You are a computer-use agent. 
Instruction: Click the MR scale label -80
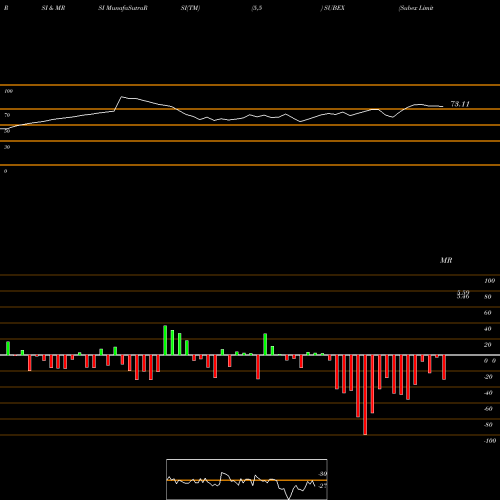(x=488, y=425)
